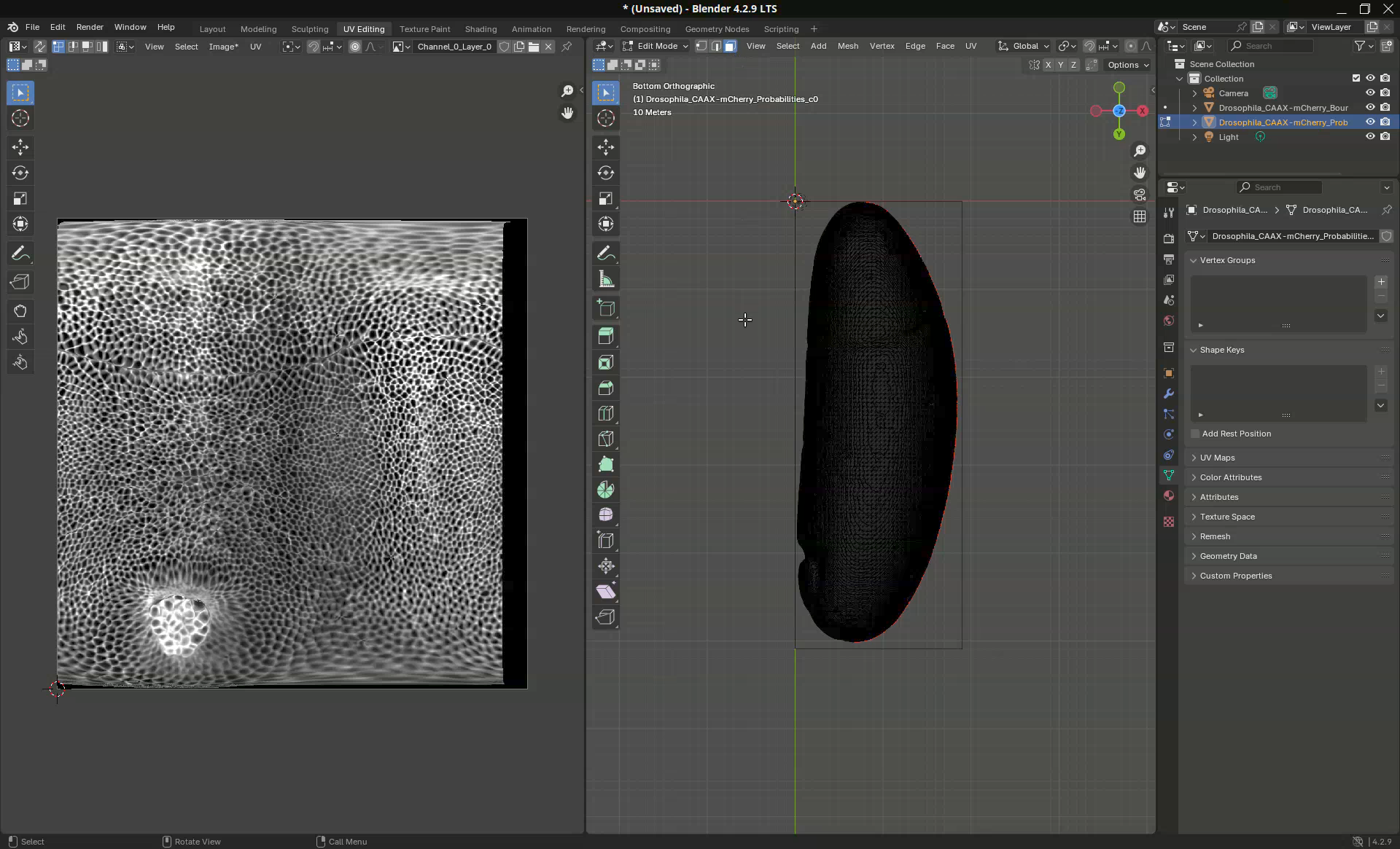Select the Knife tool in 3D viewport

tap(605, 439)
